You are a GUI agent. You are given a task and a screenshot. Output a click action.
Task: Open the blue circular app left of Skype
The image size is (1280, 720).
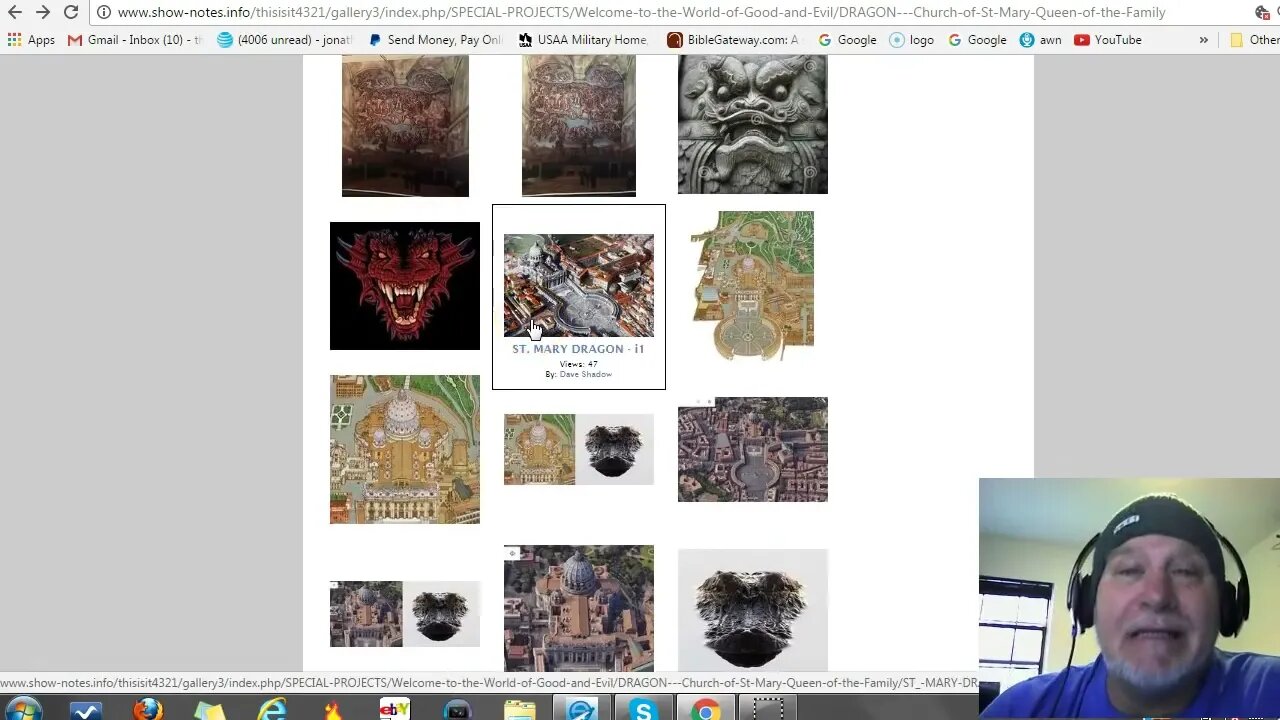tap(582, 710)
